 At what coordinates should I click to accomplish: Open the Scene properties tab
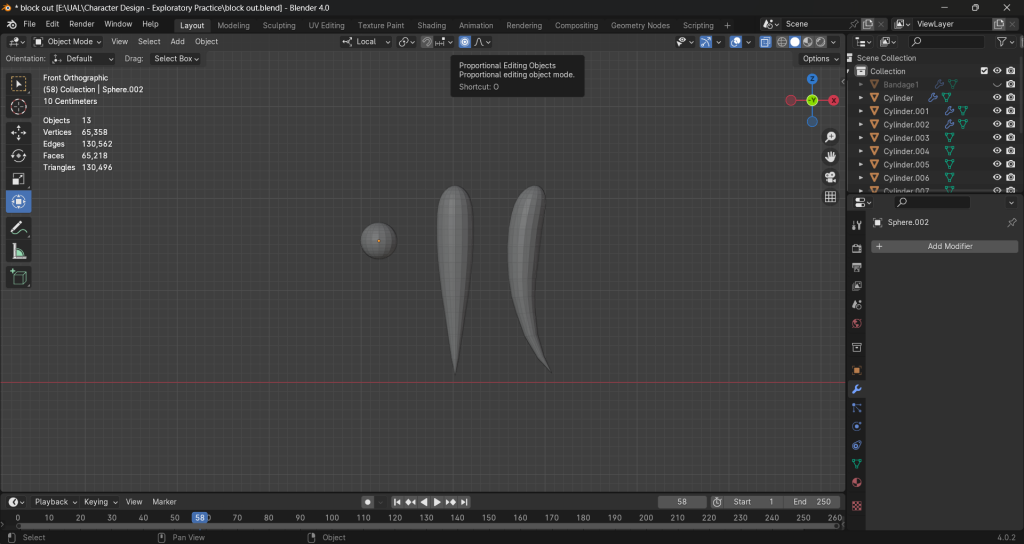click(857, 304)
